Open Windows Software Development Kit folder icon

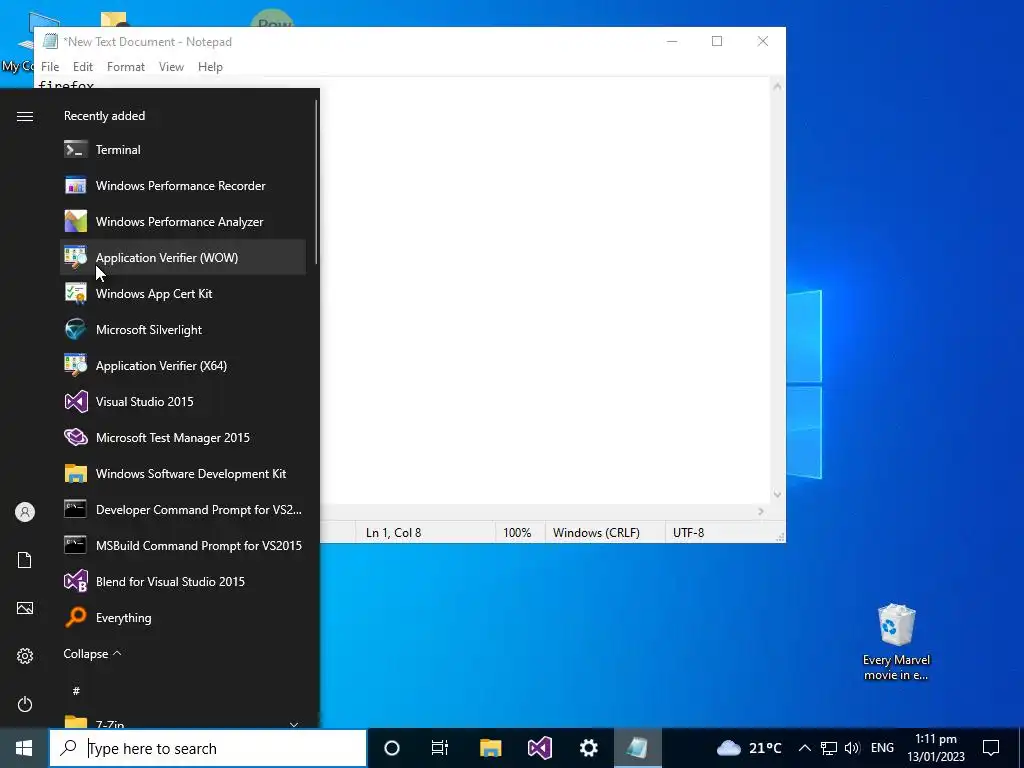click(x=76, y=473)
